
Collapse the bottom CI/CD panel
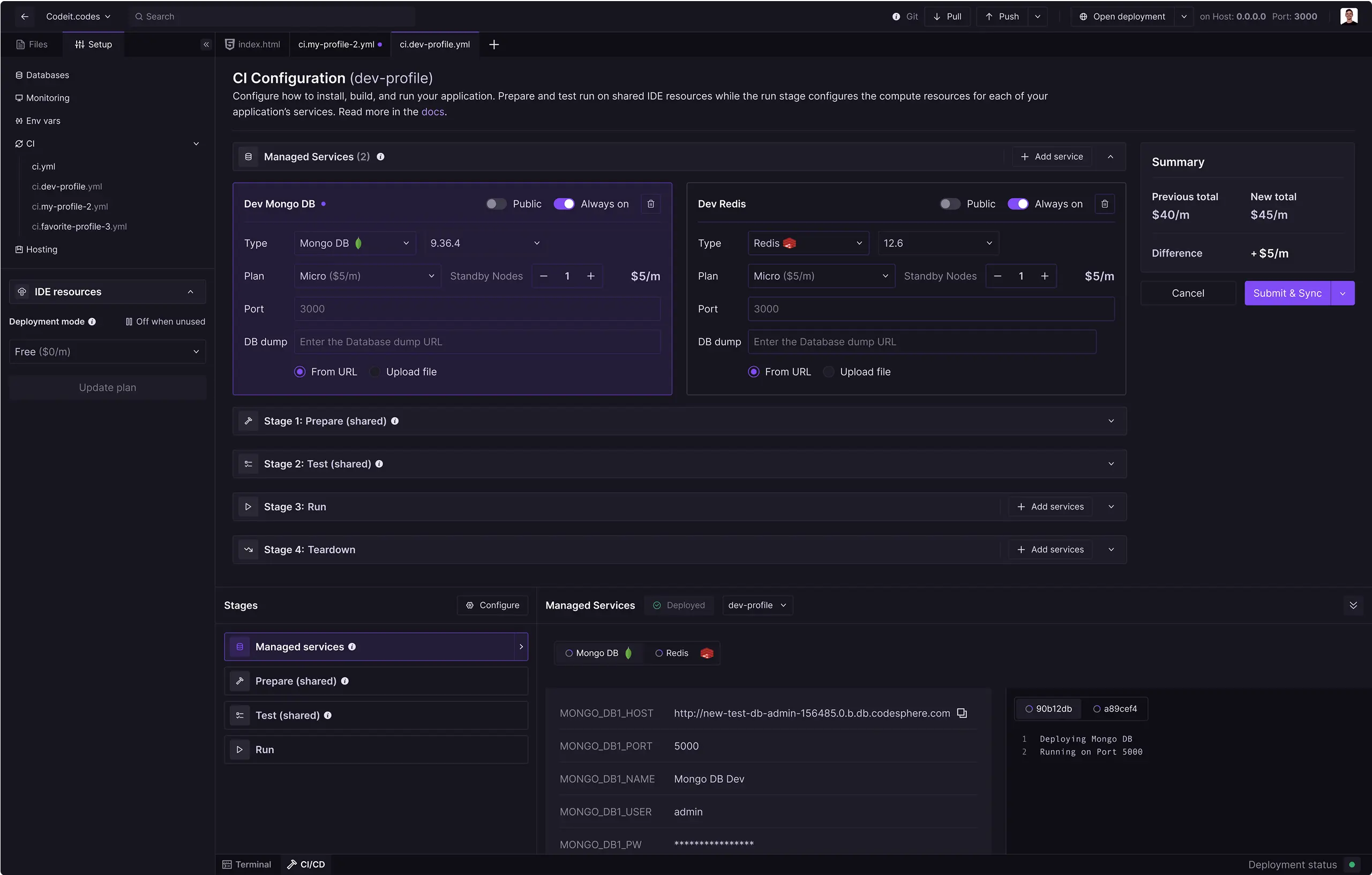tap(1353, 605)
